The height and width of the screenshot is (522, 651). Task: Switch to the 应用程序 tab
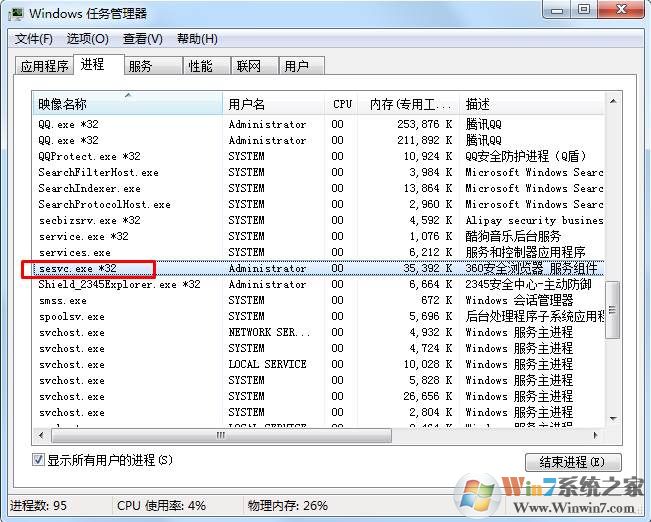(x=44, y=66)
